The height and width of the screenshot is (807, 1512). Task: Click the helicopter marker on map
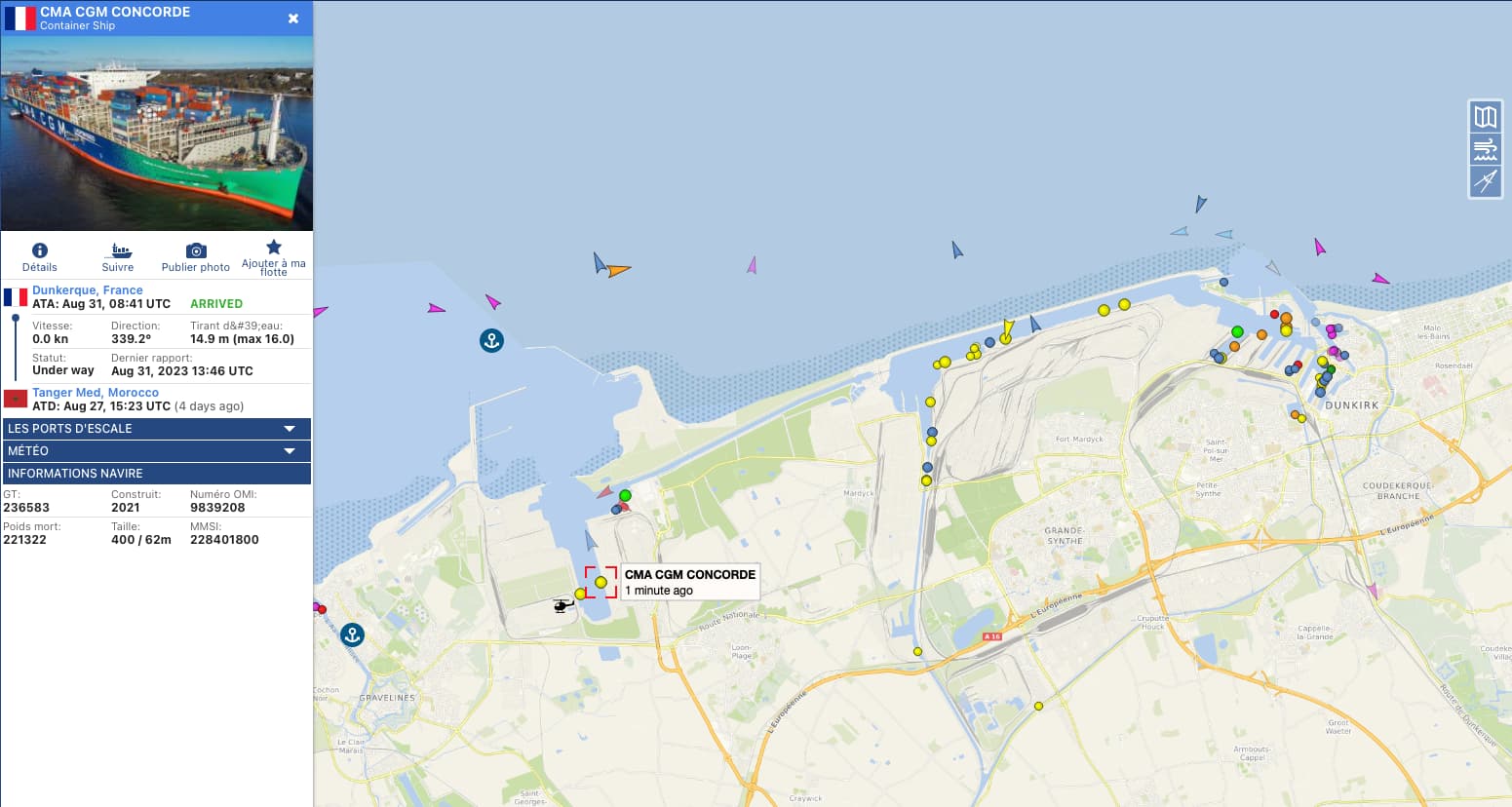click(x=562, y=605)
